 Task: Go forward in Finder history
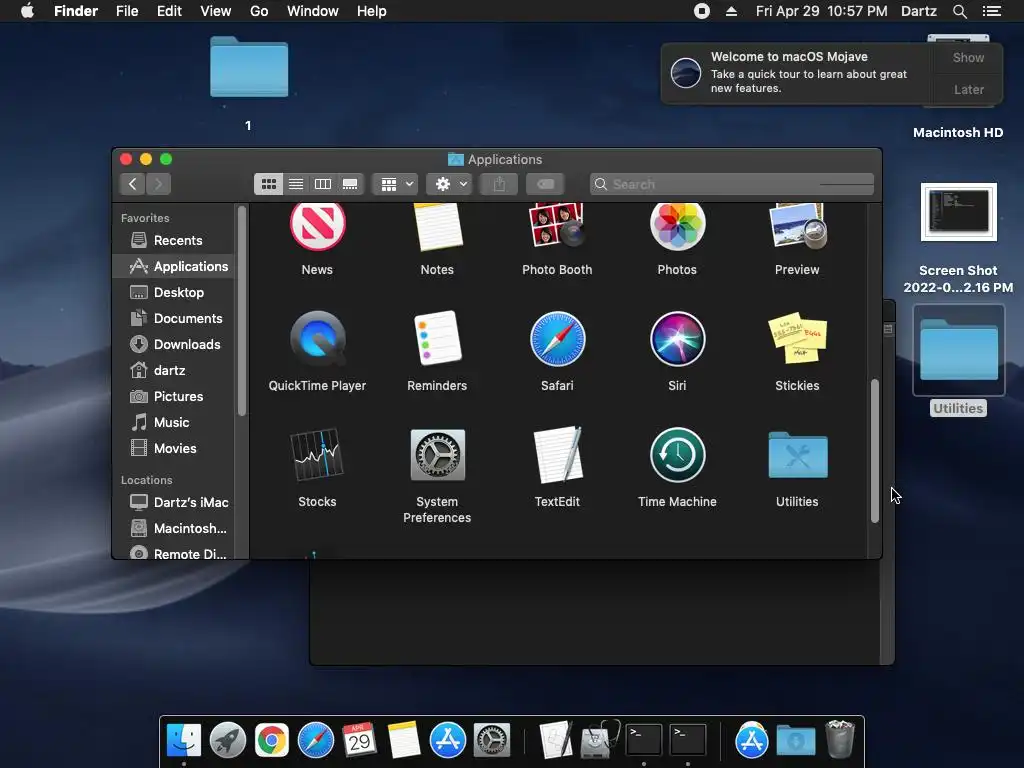159,184
